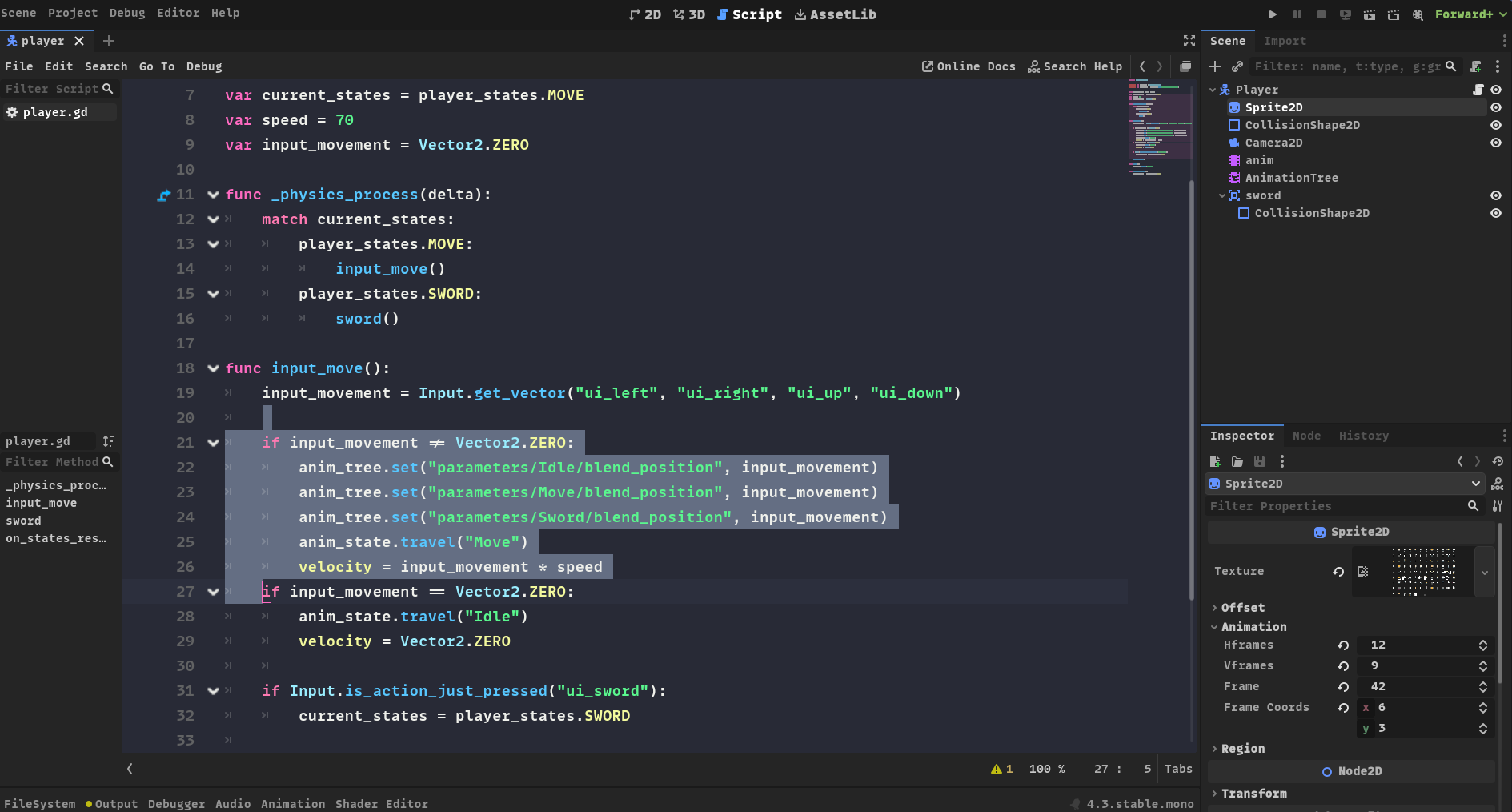Switch to the Node tab
This screenshot has width=1512, height=812.
(x=1306, y=436)
